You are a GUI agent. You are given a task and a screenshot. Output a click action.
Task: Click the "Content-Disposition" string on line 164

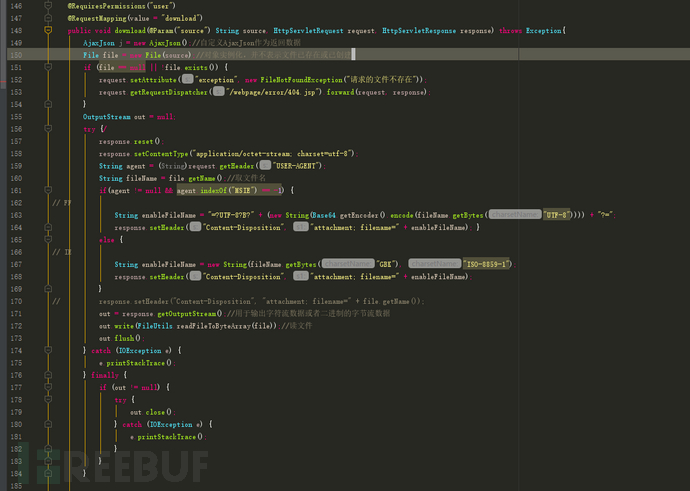tap(243, 227)
